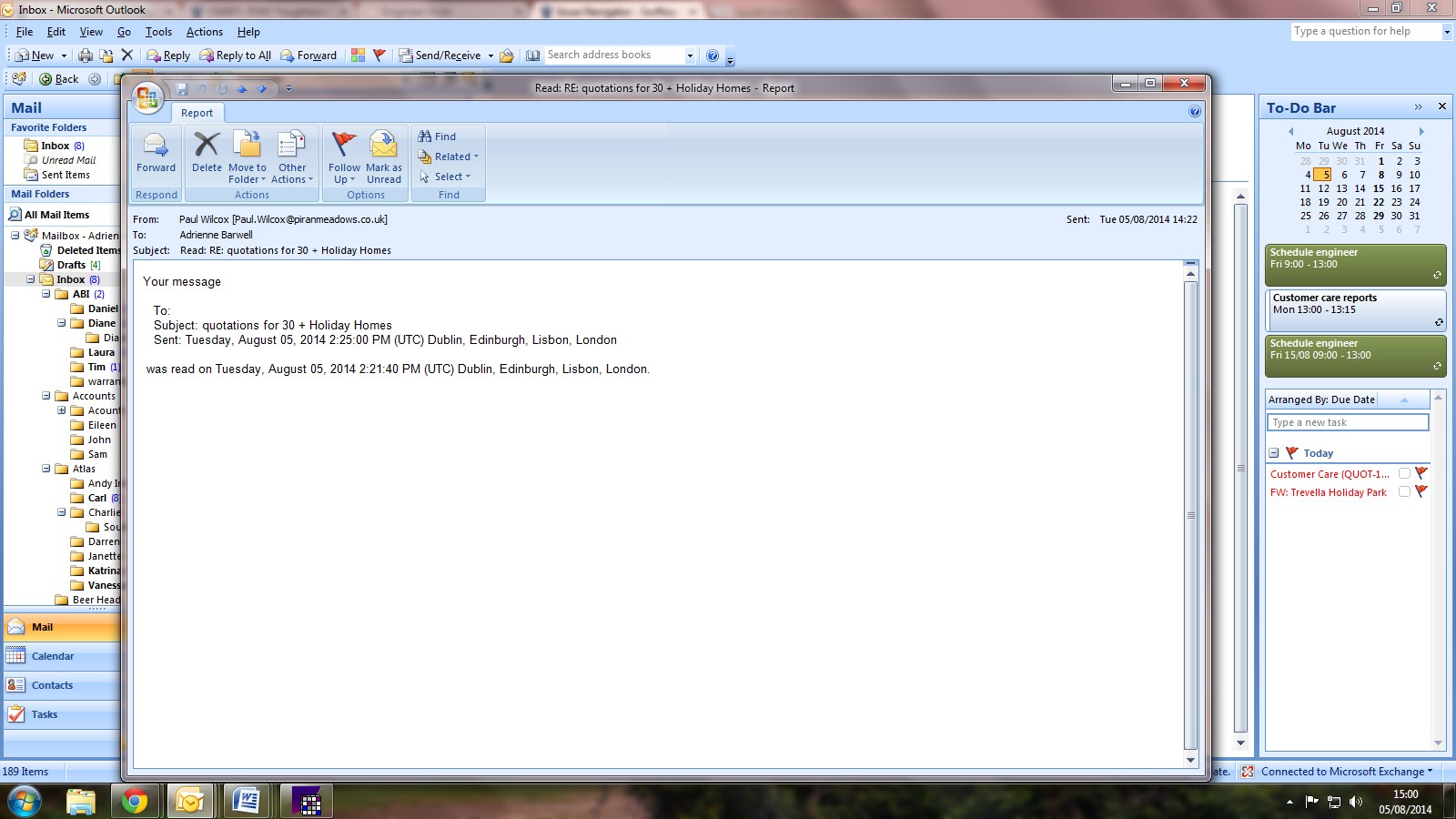Open the Customer care reports appointment
The width and height of the screenshot is (1456, 819).
point(1355,310)
